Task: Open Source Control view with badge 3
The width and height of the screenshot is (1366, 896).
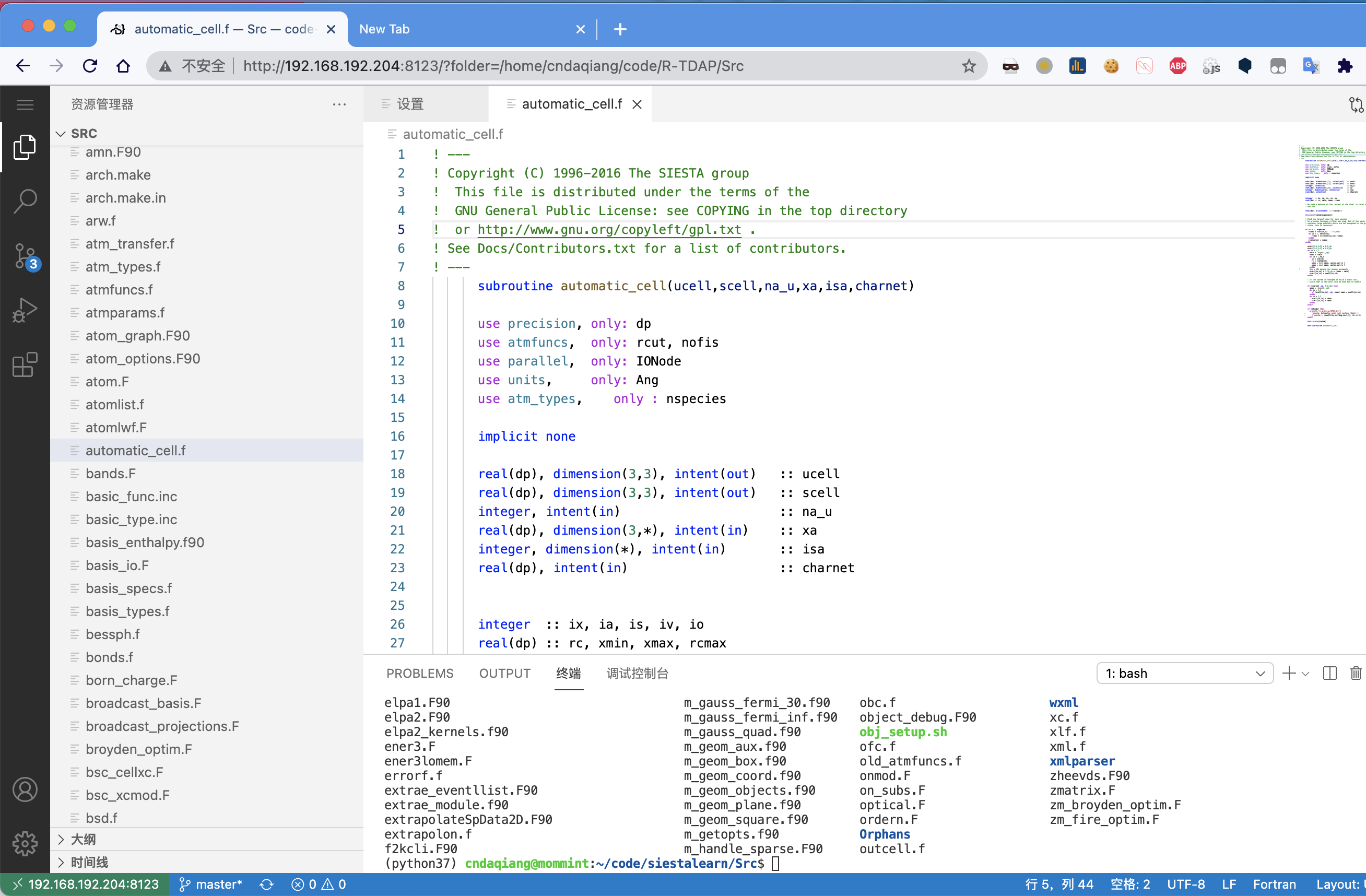Action: point(25,256)
